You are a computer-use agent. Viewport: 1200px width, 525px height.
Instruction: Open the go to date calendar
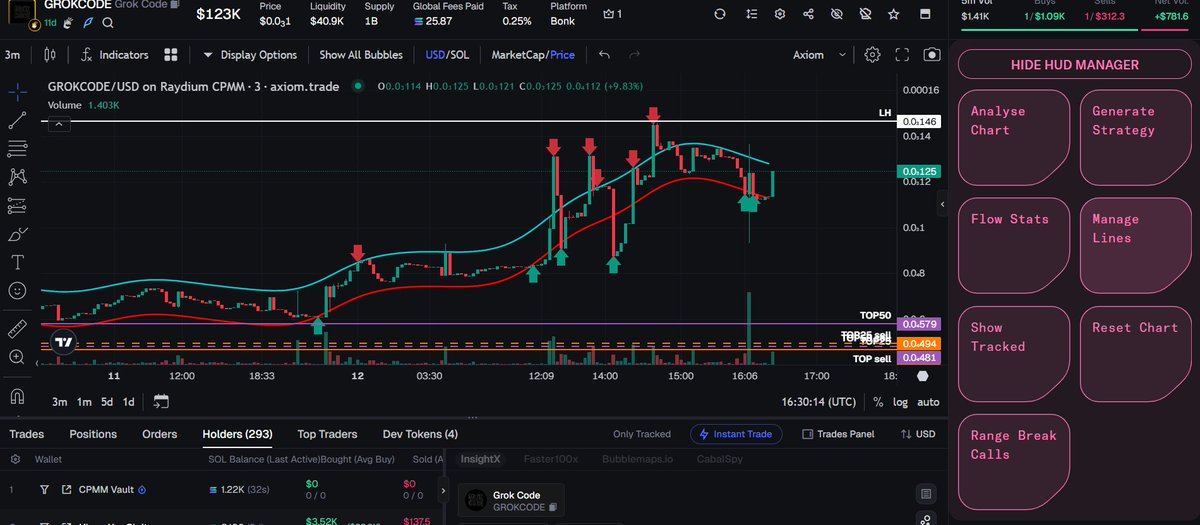pos(160,402)
